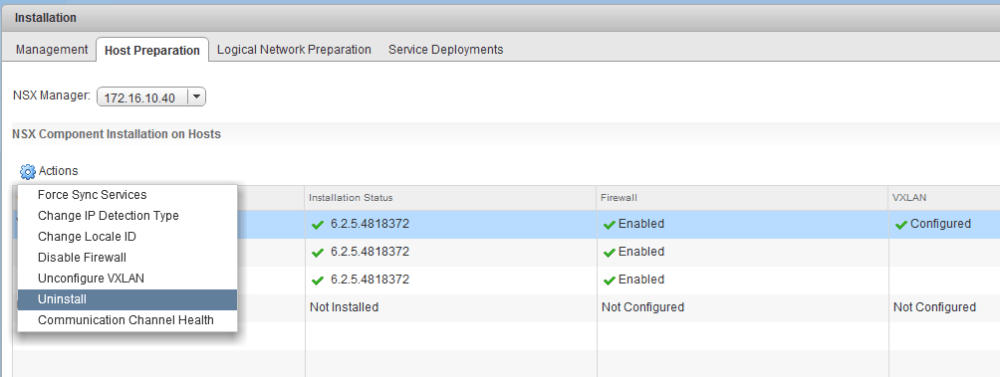Click the Actions label text
Screen dimensions: 1000x377
[58, 171]
